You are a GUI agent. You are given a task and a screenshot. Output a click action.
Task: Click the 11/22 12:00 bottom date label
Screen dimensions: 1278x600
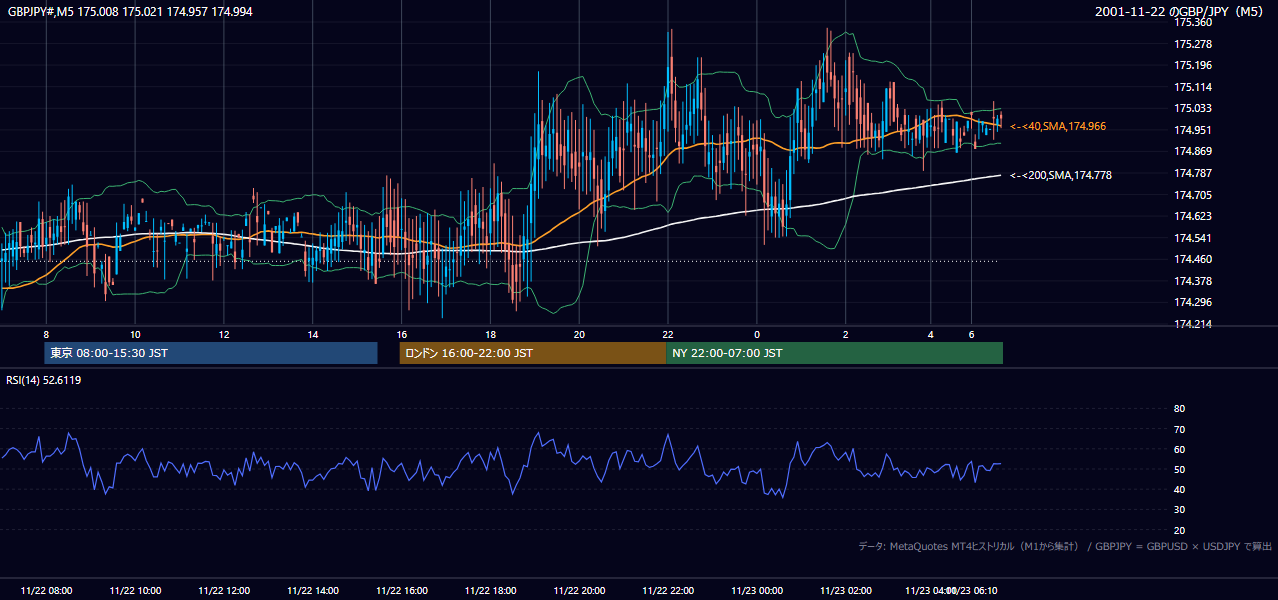coord(224,590)
